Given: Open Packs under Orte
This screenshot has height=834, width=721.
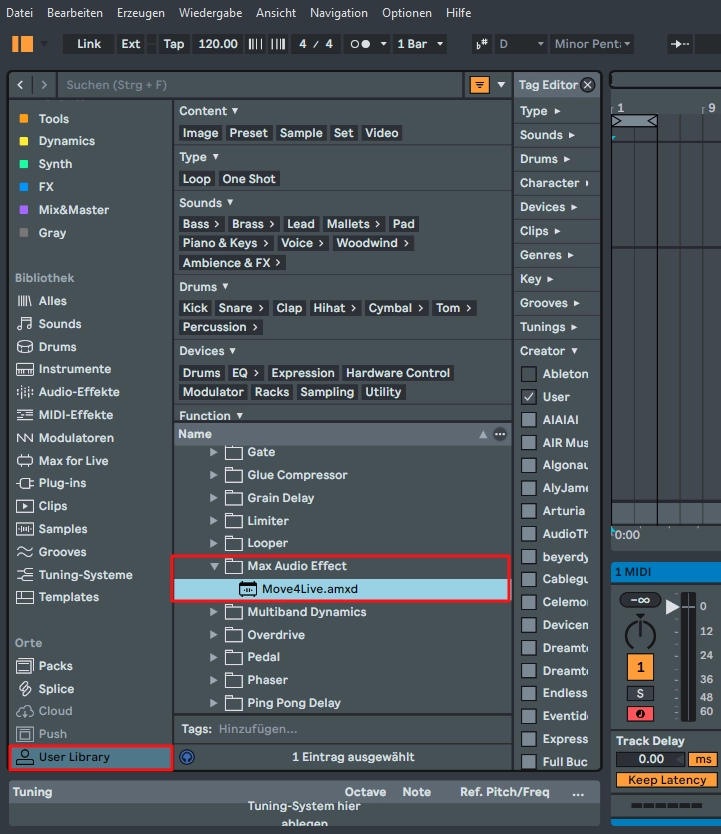Looking at the screenshot, I should click(x=44, y=665).
